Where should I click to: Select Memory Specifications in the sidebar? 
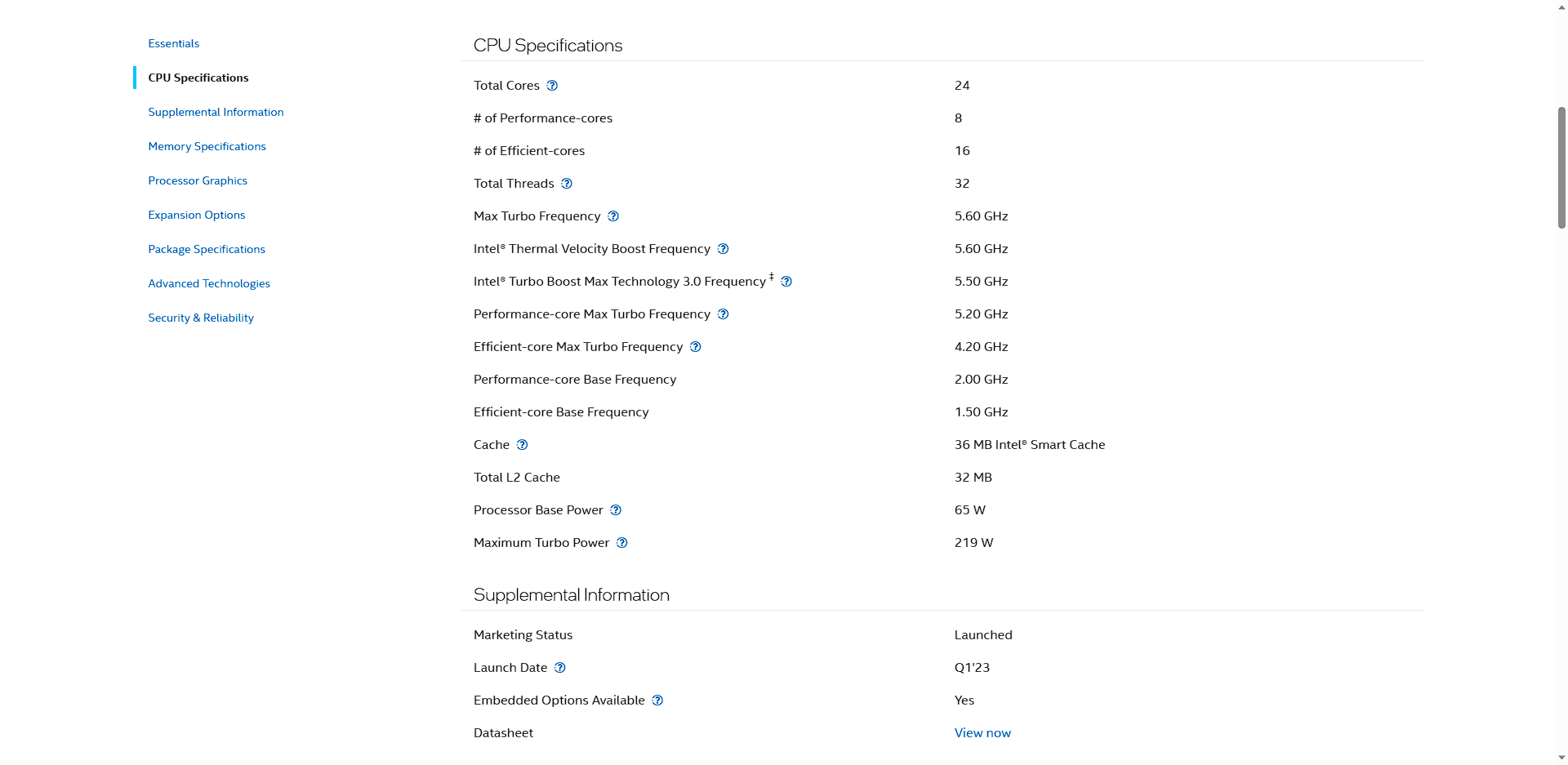[x=207, y=146]
